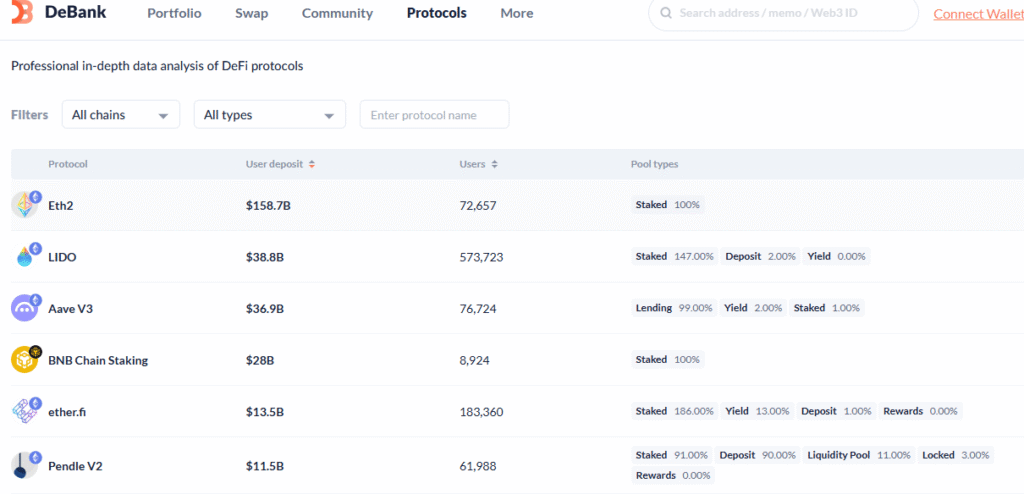
Task: Click Pendle V2's Staked 91.00% tag
Action: [671, 455]
